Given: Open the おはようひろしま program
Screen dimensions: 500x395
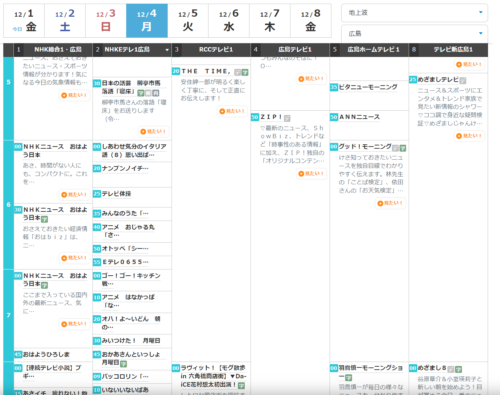Looking at the screenshot, I should click(46, 354).
